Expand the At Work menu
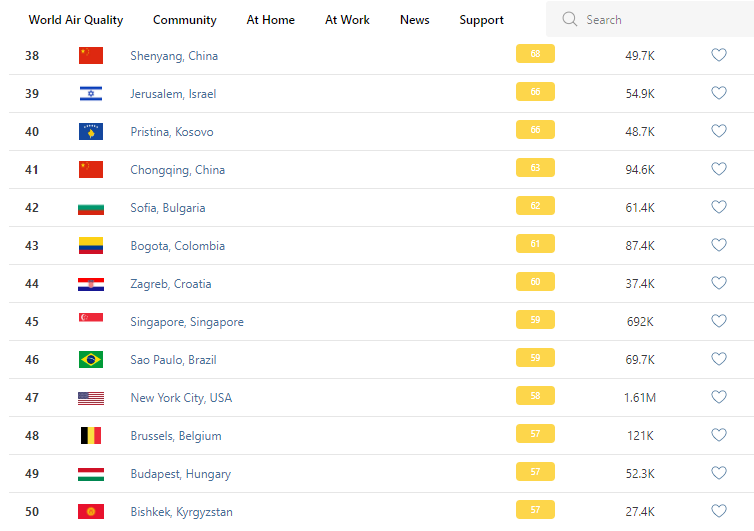Screen dimensions: 754x531 (x=347, y=20)
